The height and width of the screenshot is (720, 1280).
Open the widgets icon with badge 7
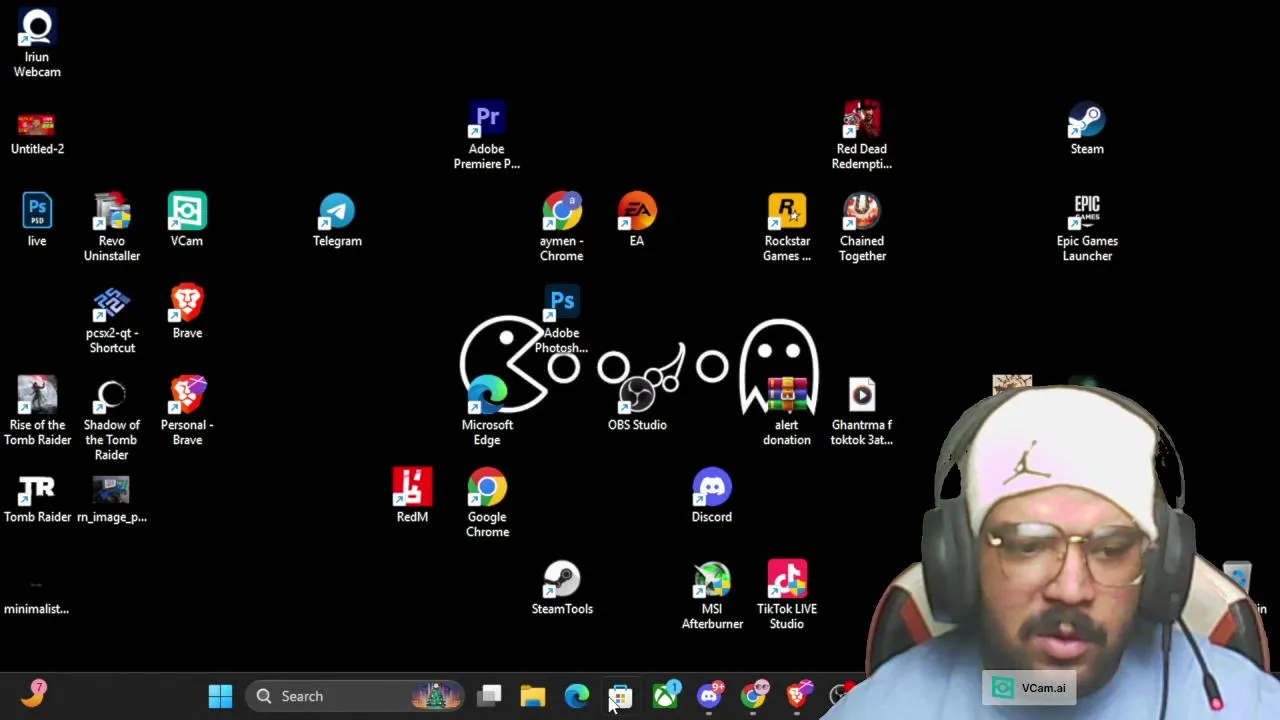pos(34,694)
